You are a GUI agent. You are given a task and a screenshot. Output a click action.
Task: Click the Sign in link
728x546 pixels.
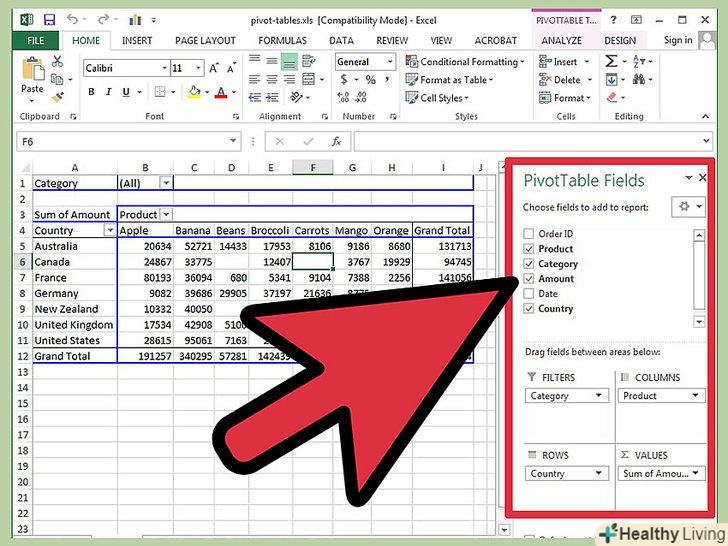(678, 41)
